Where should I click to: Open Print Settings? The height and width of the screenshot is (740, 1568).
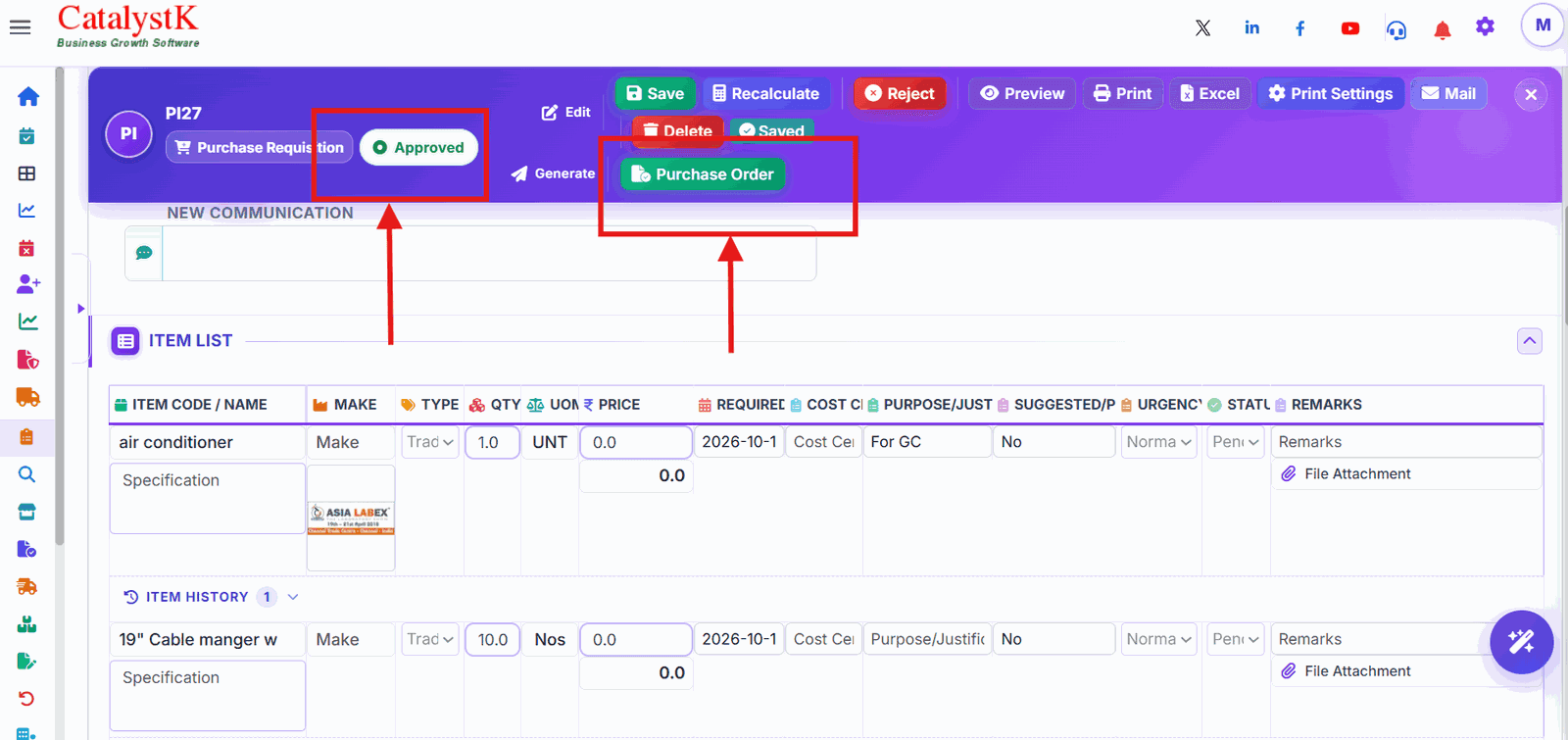(x=1330, y=93)
